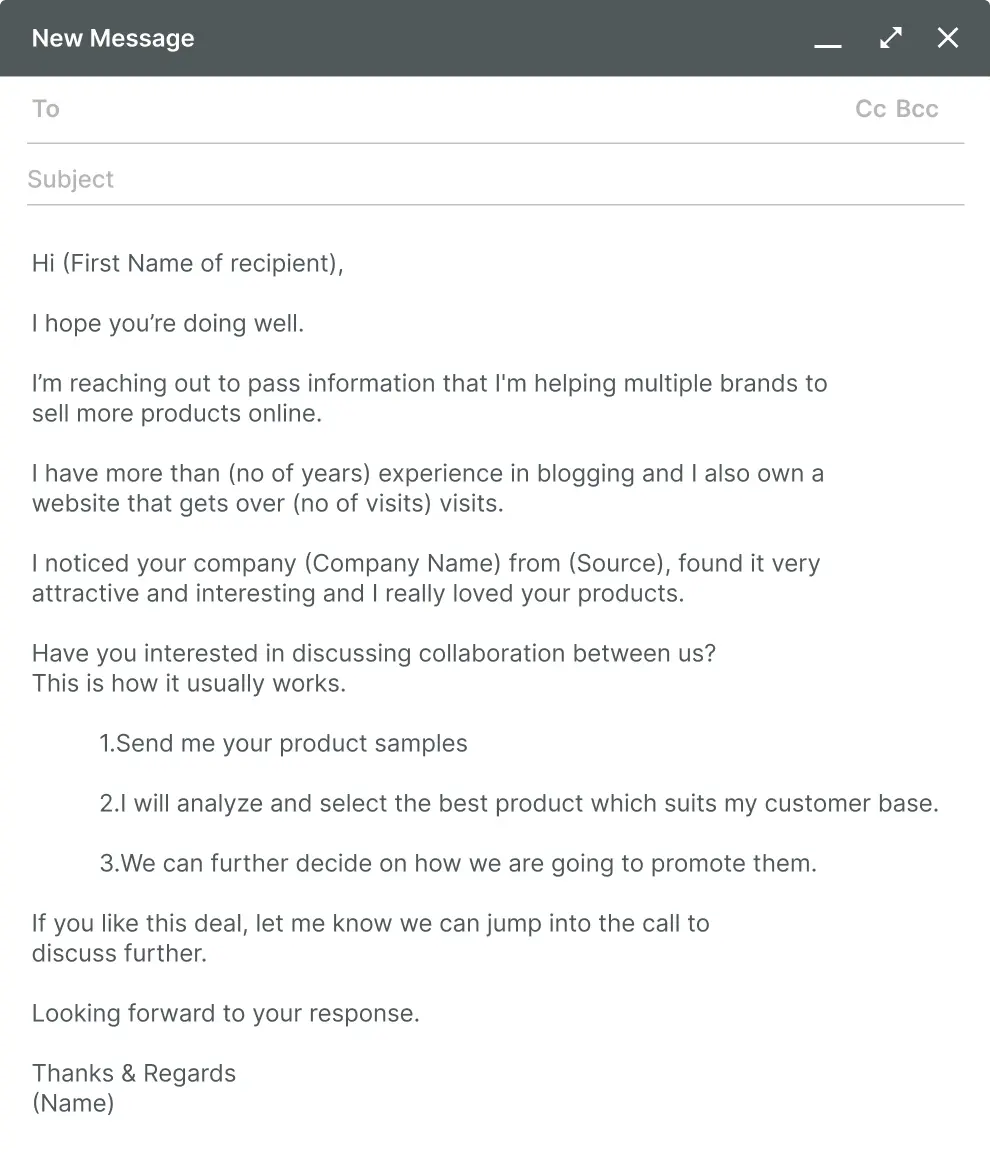The height and width of the screenshot is (1154, 991).
Task: Click step 3 about promoting products
Action: tap(460, 863)
